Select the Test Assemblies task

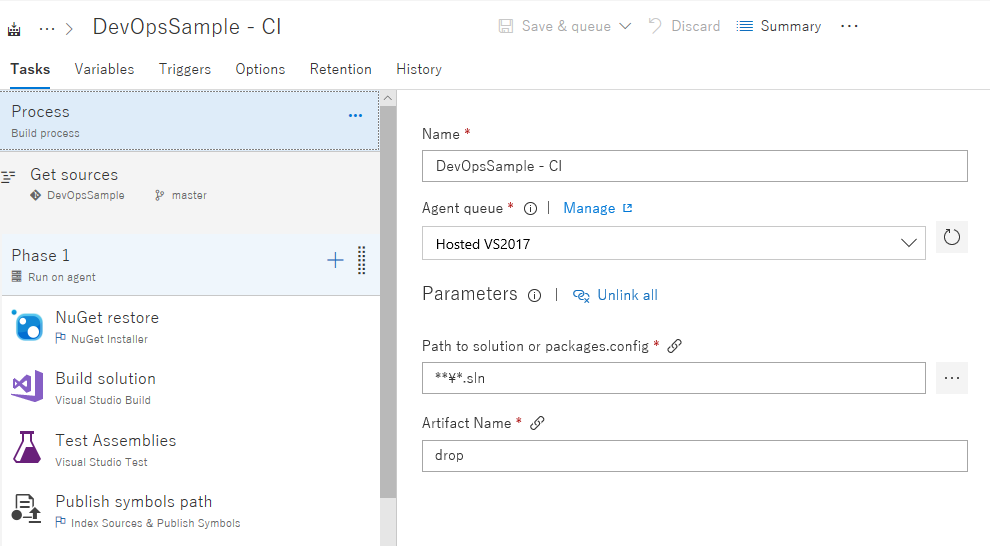(x=189, y=449)
